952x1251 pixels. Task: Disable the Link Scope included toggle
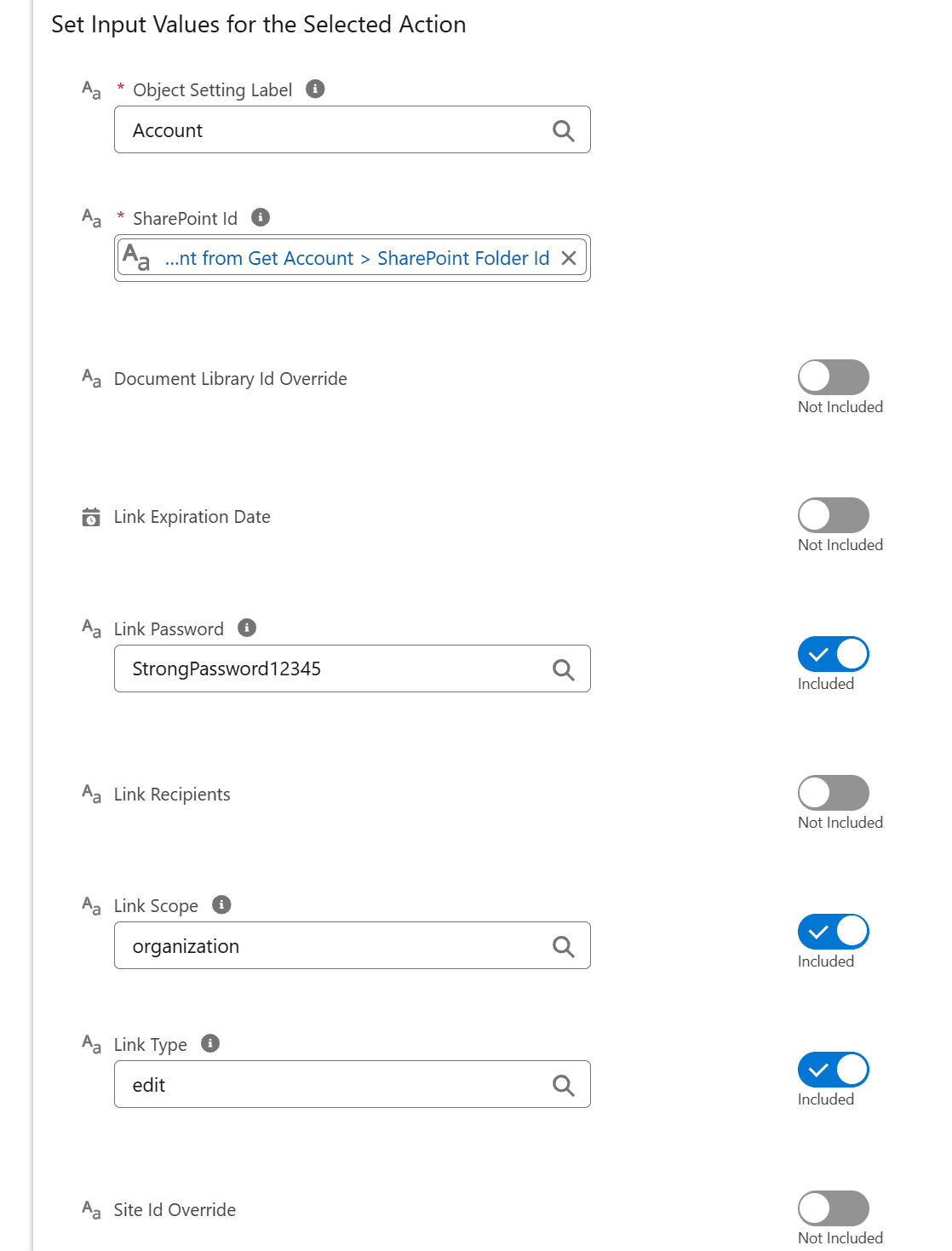(833, 931)
